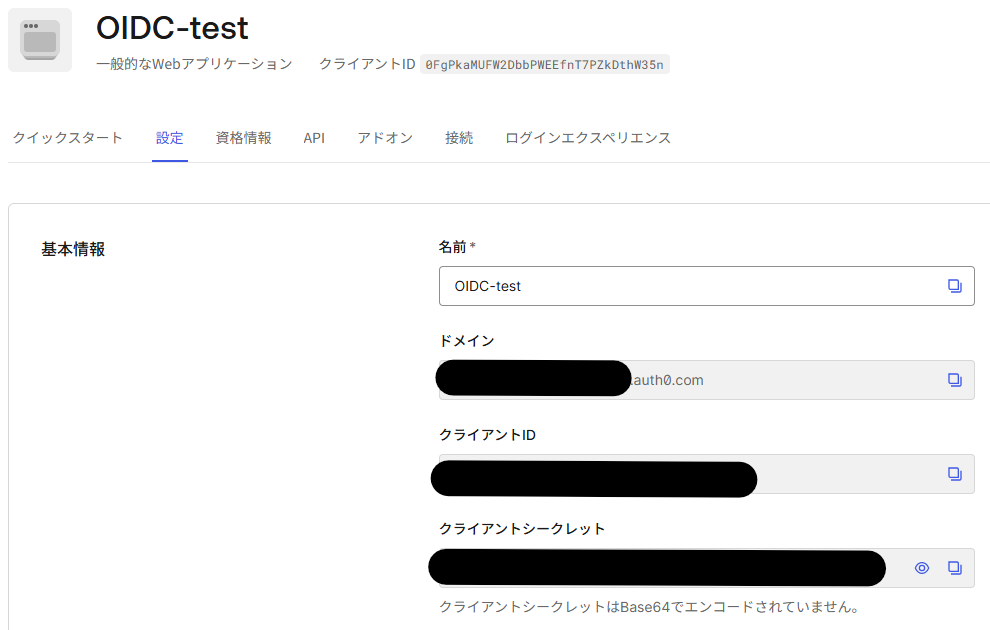
Task: Click the OIDC-test application logo icon
Action: (40, 40)
